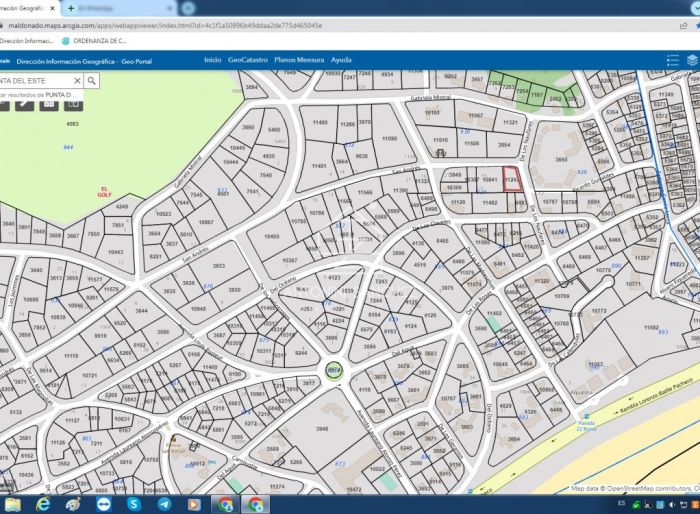Open the draw pencil tool widget
Screen dimensions: 700x514
pyautogui.click(x=25, y=104)
